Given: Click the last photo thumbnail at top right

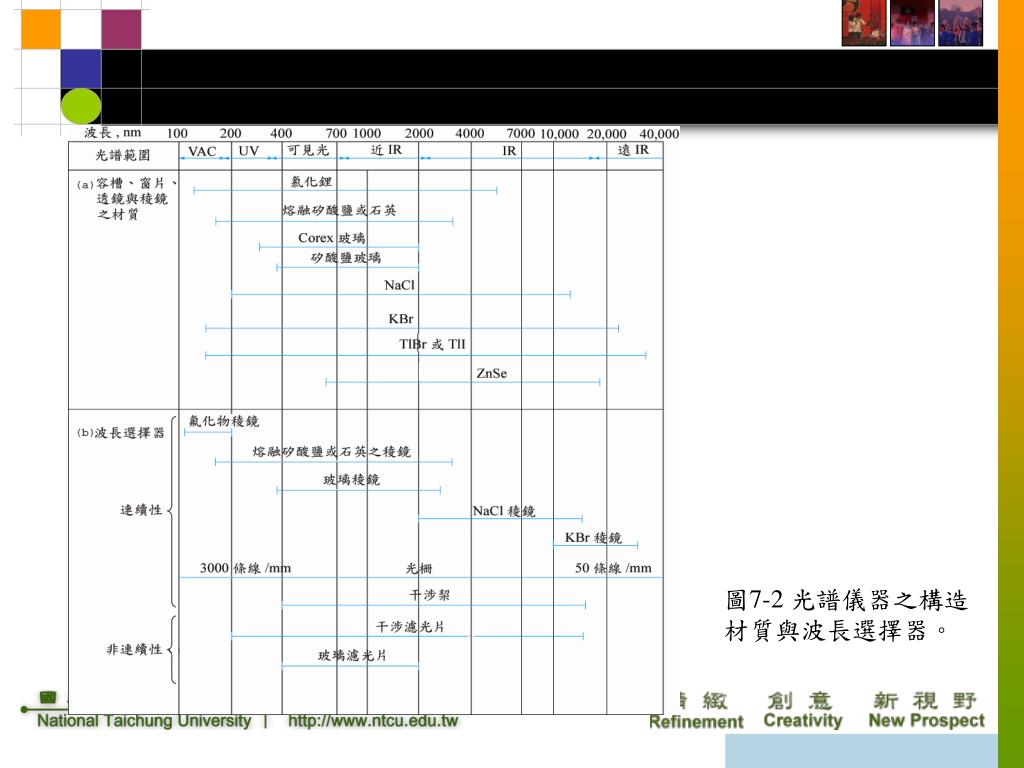Looking at the screenshot, I should click(961, 23).
